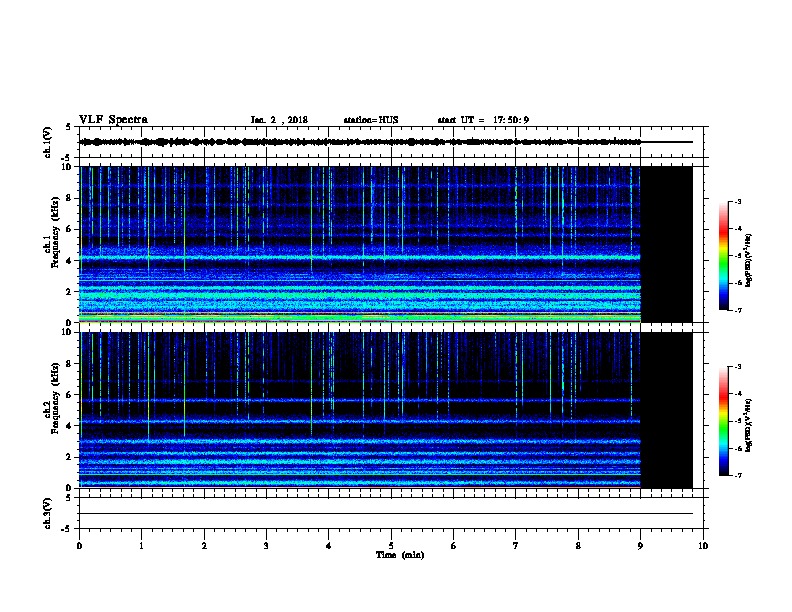
Task: Click inside the ch.2 spectrogram panel
Action: (386, 410)
